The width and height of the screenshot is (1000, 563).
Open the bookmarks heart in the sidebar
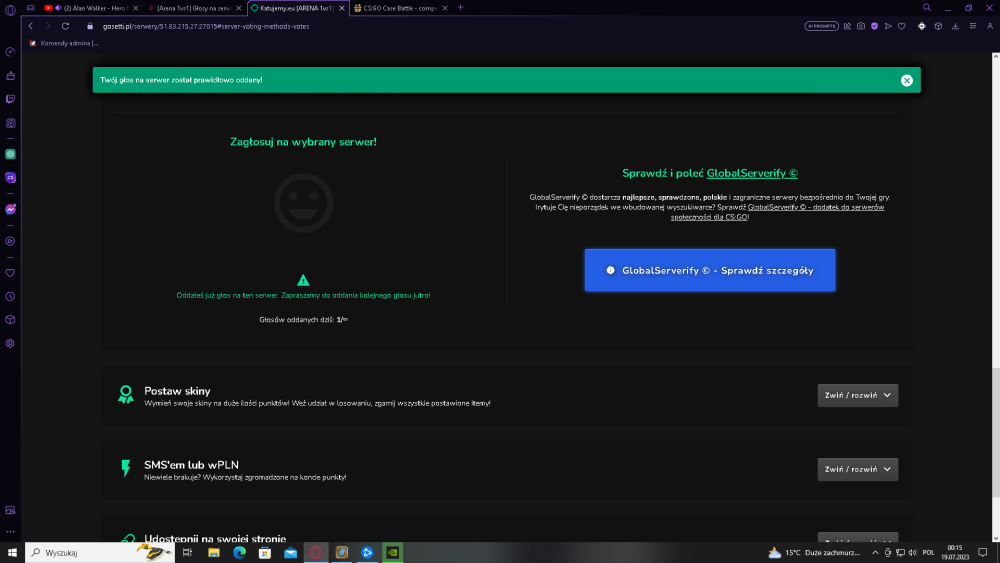[x=10, y=273]
